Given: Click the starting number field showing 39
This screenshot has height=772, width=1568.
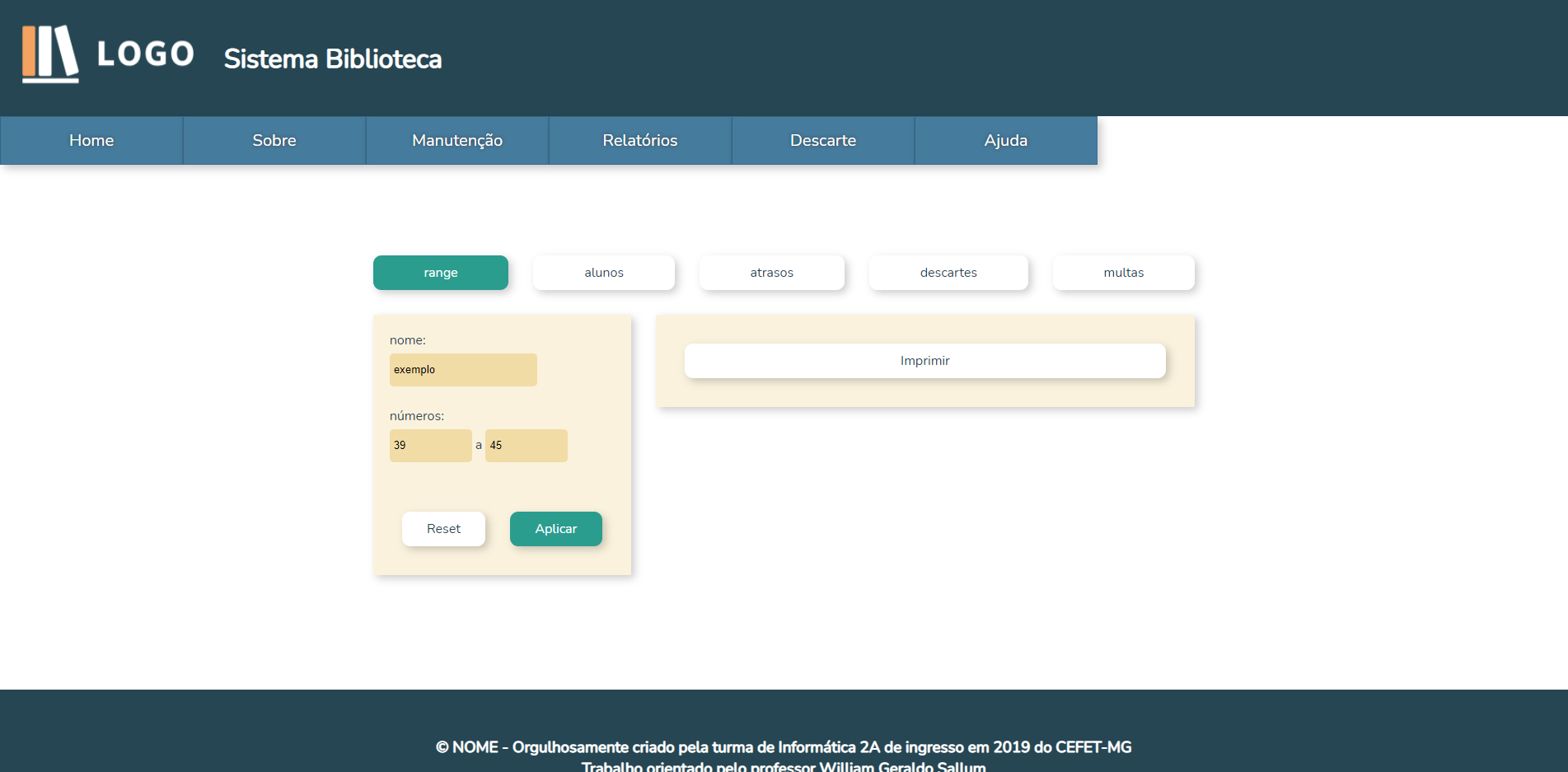Looking at the screenshot, I should (x=431, y=446).
